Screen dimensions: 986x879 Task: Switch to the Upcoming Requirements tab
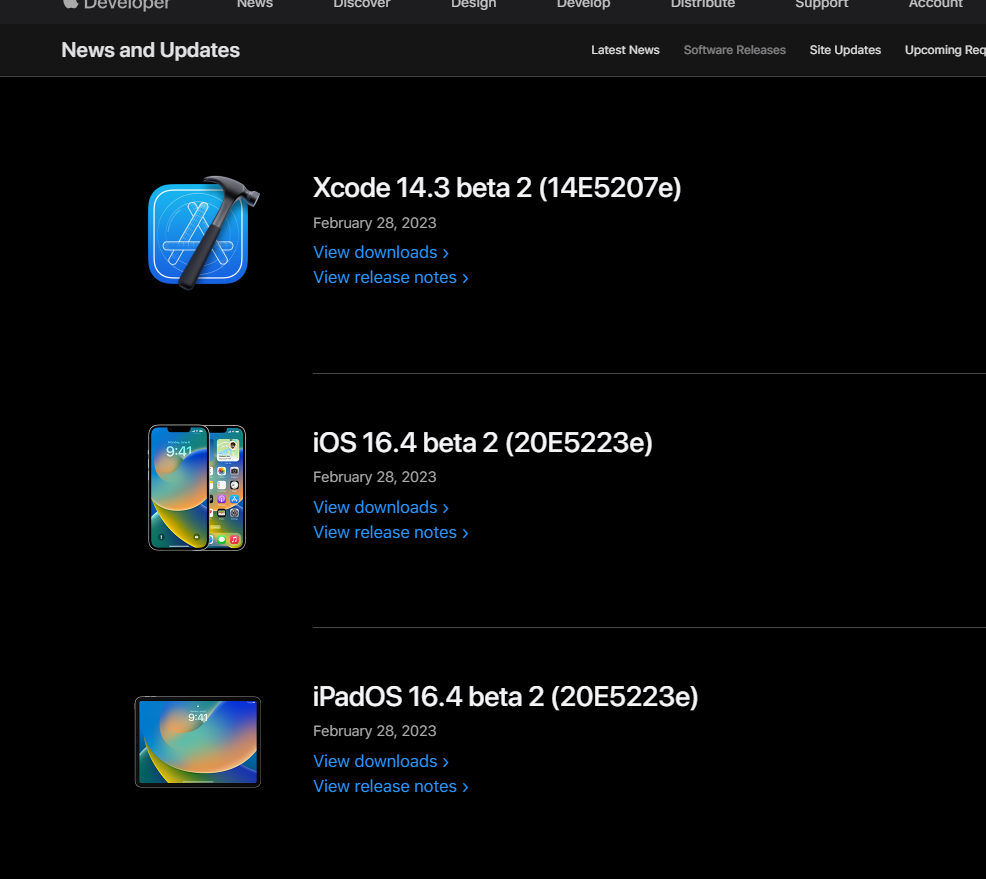pos(945,50)
